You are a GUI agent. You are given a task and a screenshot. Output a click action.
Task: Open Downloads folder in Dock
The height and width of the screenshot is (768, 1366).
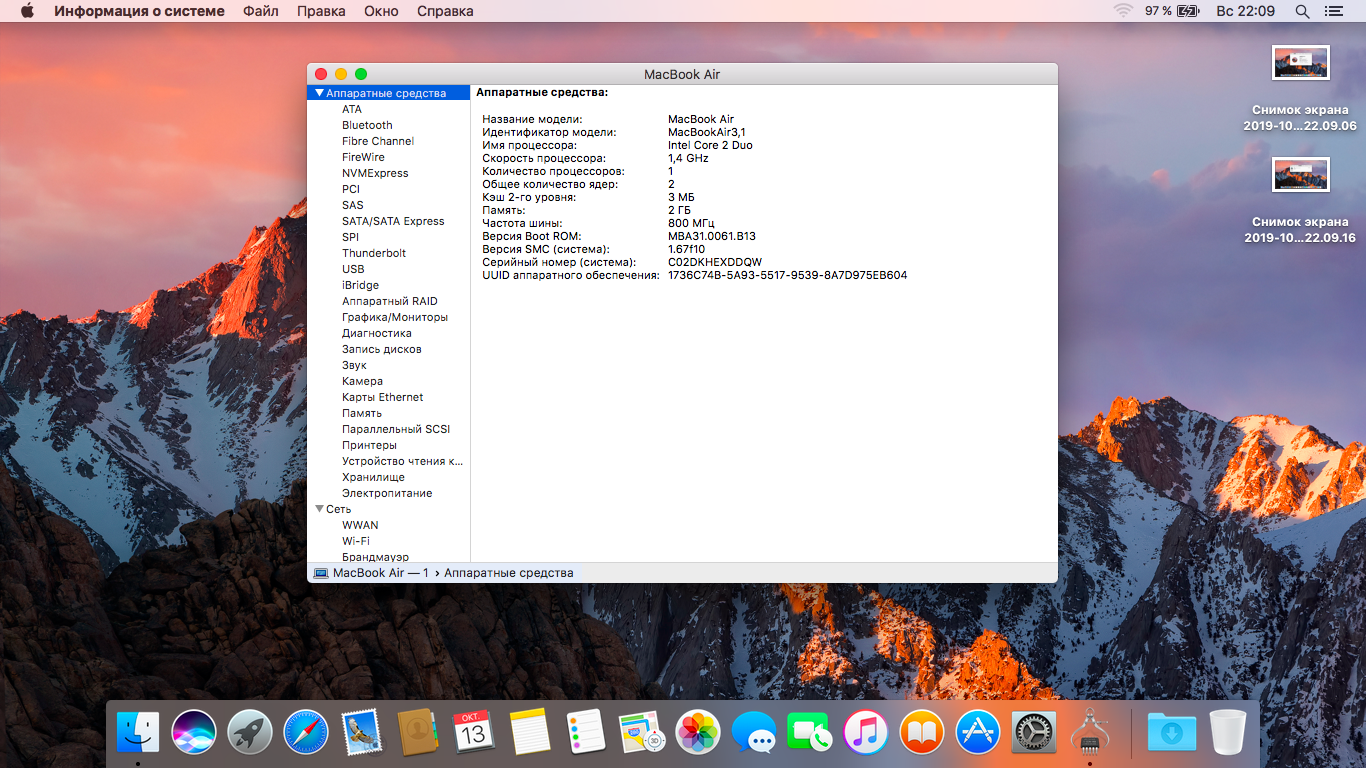pyautogui.click(x=1172, y=732)
